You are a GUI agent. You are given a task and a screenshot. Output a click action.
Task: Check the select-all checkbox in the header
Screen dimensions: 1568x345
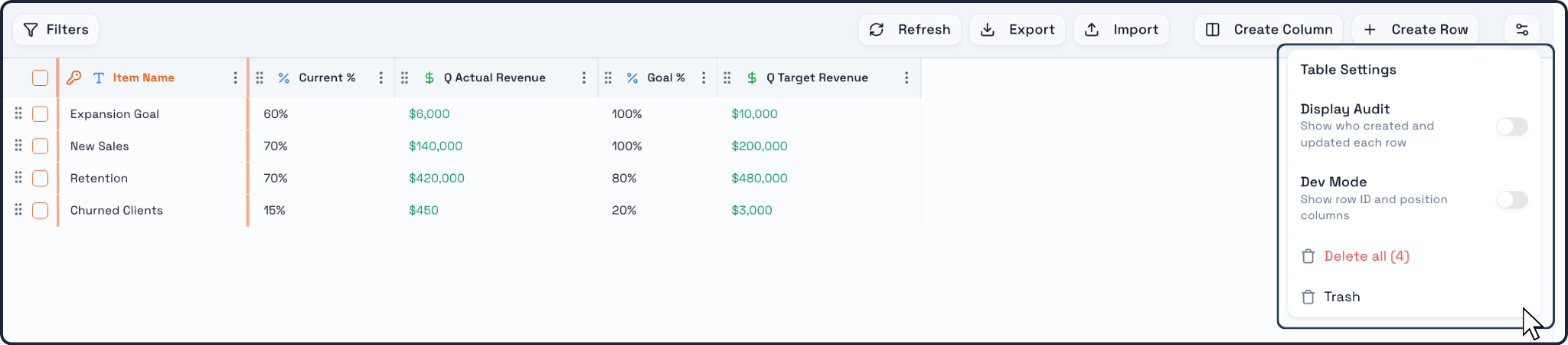(x=41, y=77)
